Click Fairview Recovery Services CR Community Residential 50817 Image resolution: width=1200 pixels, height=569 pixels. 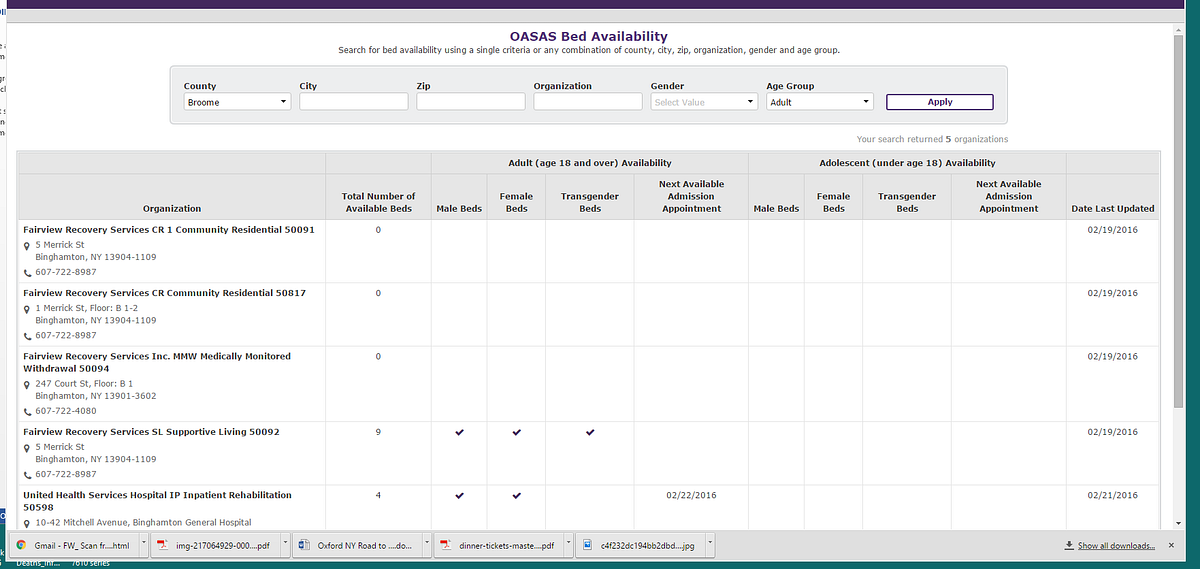165,293
